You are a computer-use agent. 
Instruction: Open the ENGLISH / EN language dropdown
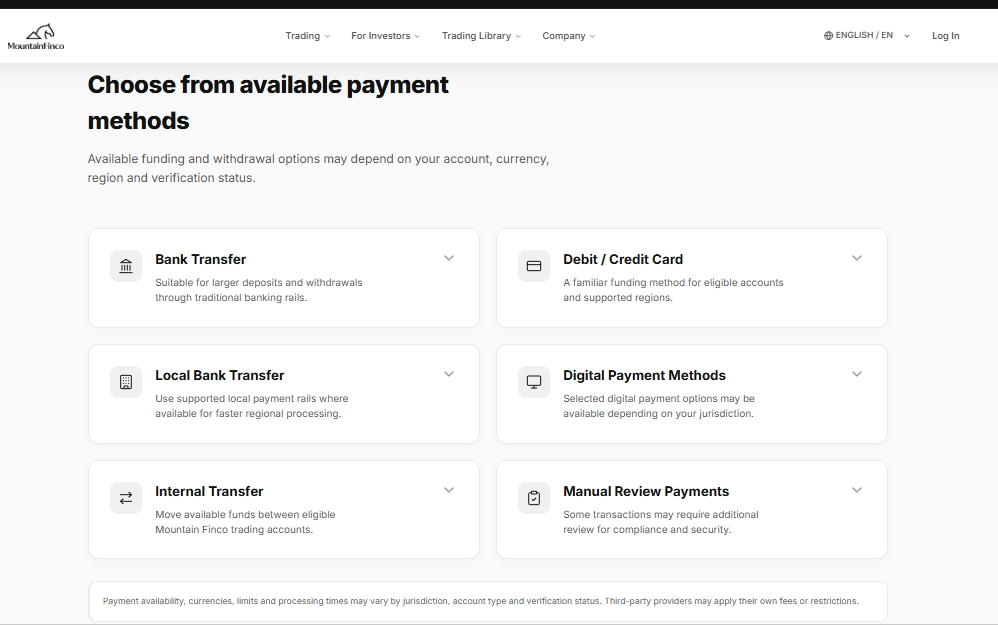coord(867,36)
